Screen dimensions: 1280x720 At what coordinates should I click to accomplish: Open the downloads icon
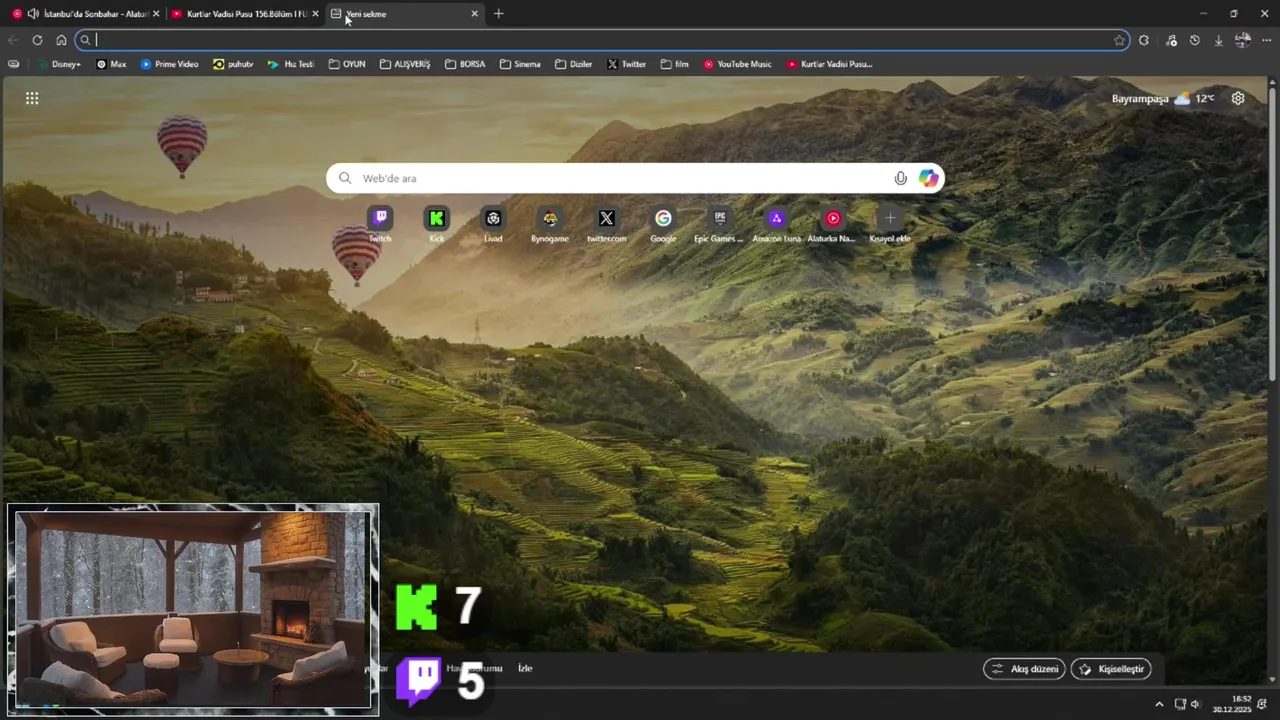1219,40
